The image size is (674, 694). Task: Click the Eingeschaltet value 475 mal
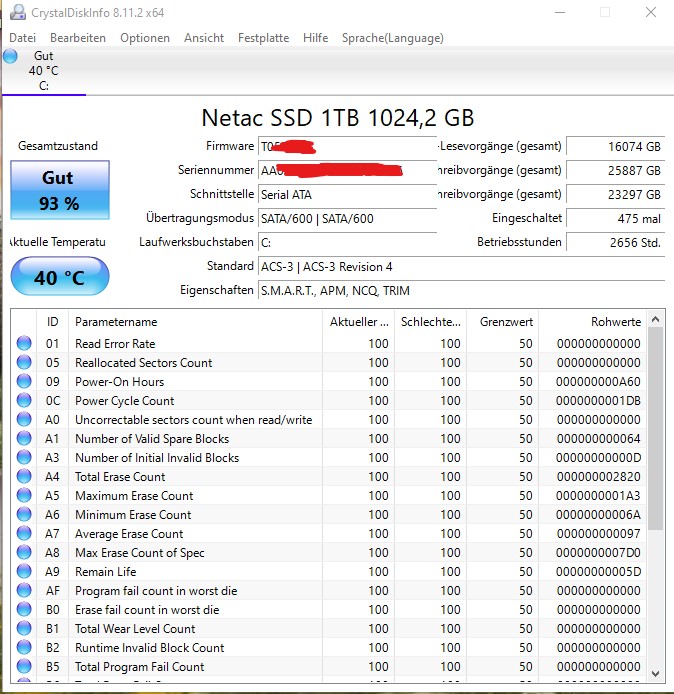[x=616, y=218]
